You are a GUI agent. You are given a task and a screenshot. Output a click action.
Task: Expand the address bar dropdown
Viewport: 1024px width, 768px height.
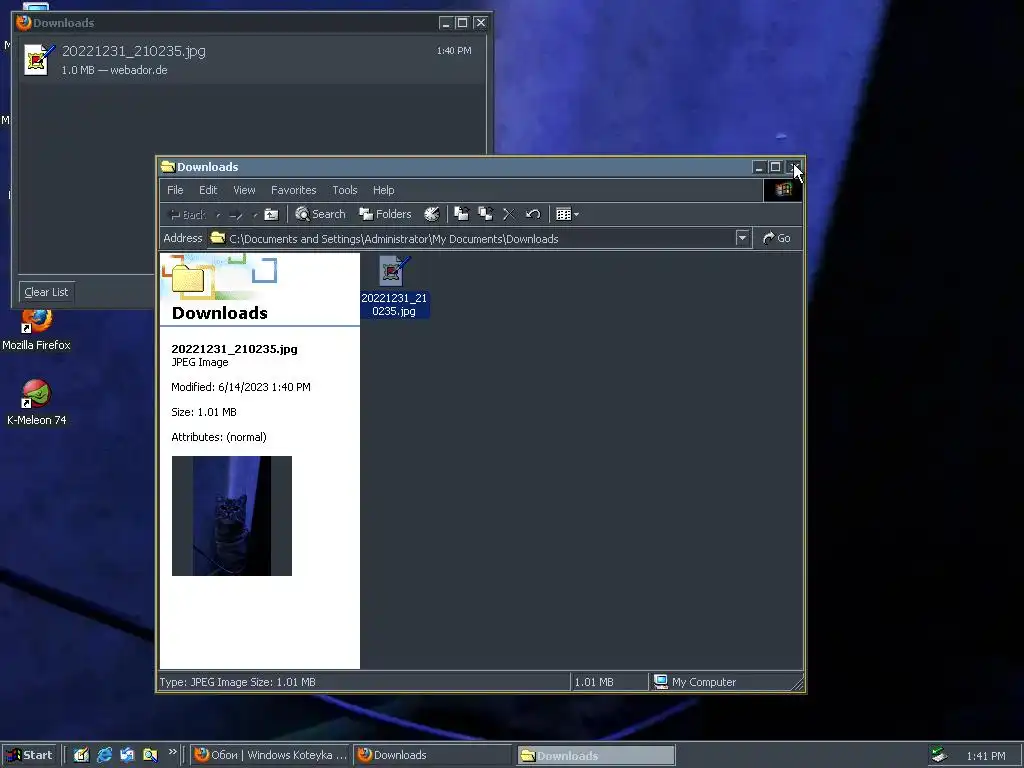[742, 238]
